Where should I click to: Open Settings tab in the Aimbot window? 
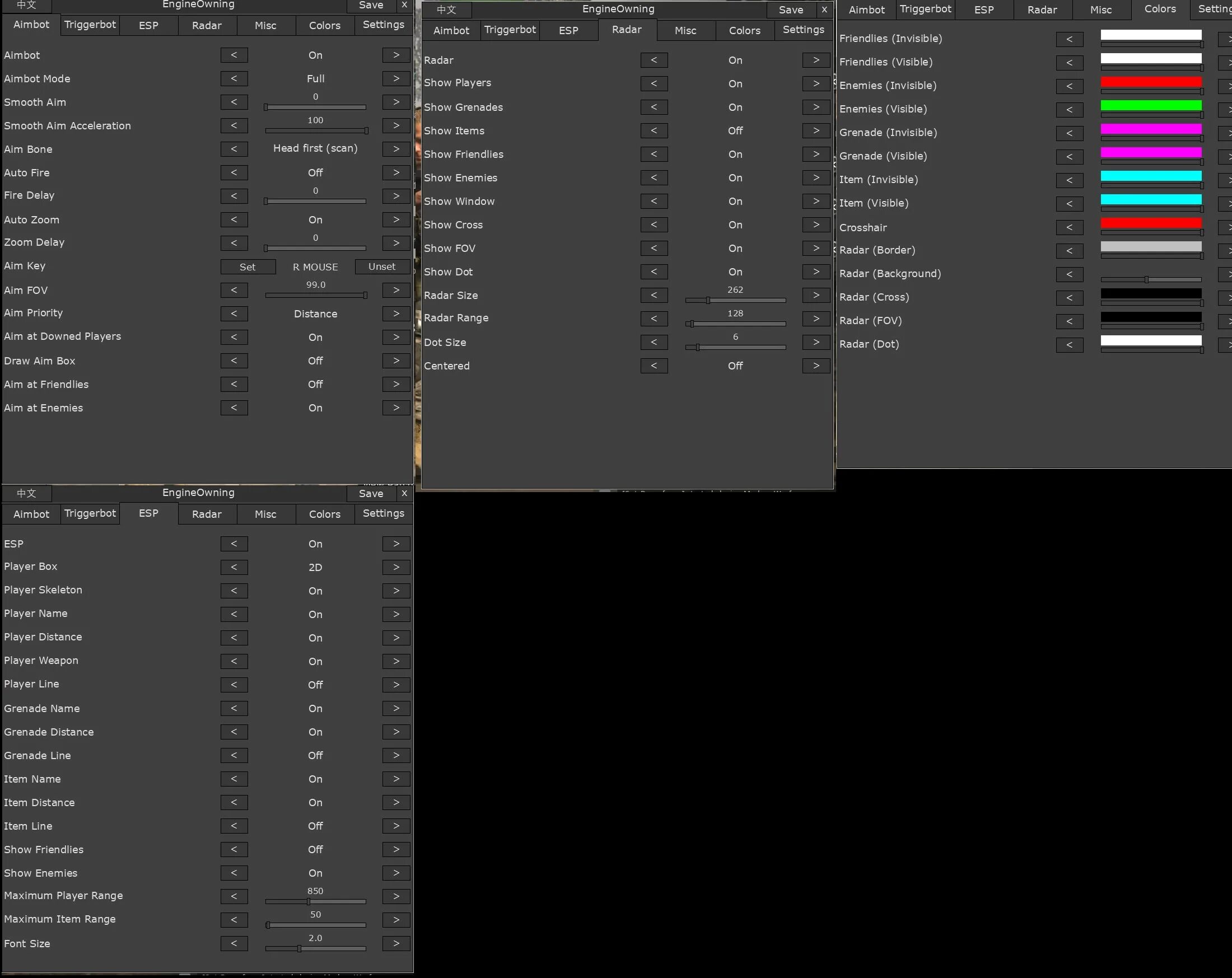(x=384, y=25)
